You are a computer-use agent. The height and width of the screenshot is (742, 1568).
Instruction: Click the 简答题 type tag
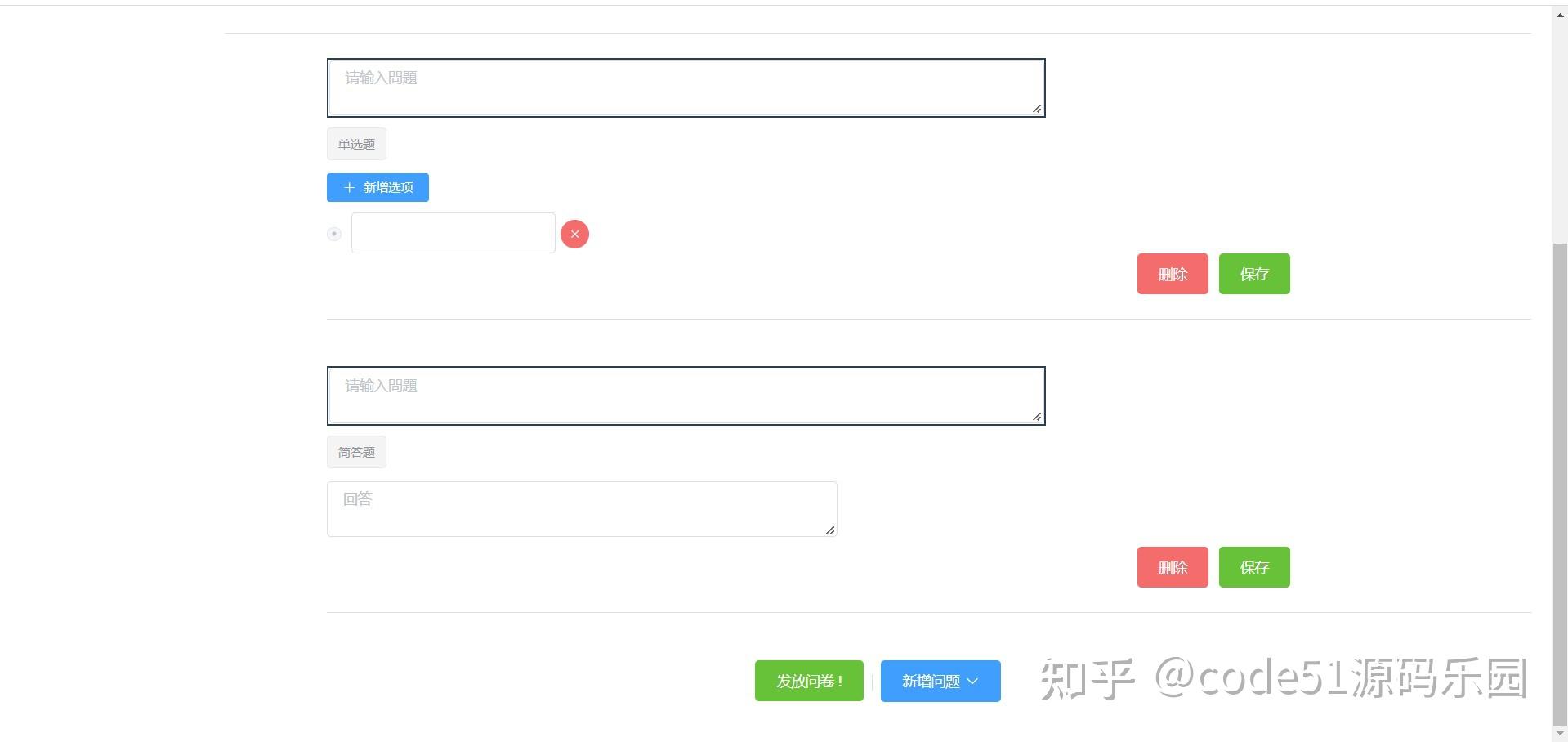pos(356,452)
